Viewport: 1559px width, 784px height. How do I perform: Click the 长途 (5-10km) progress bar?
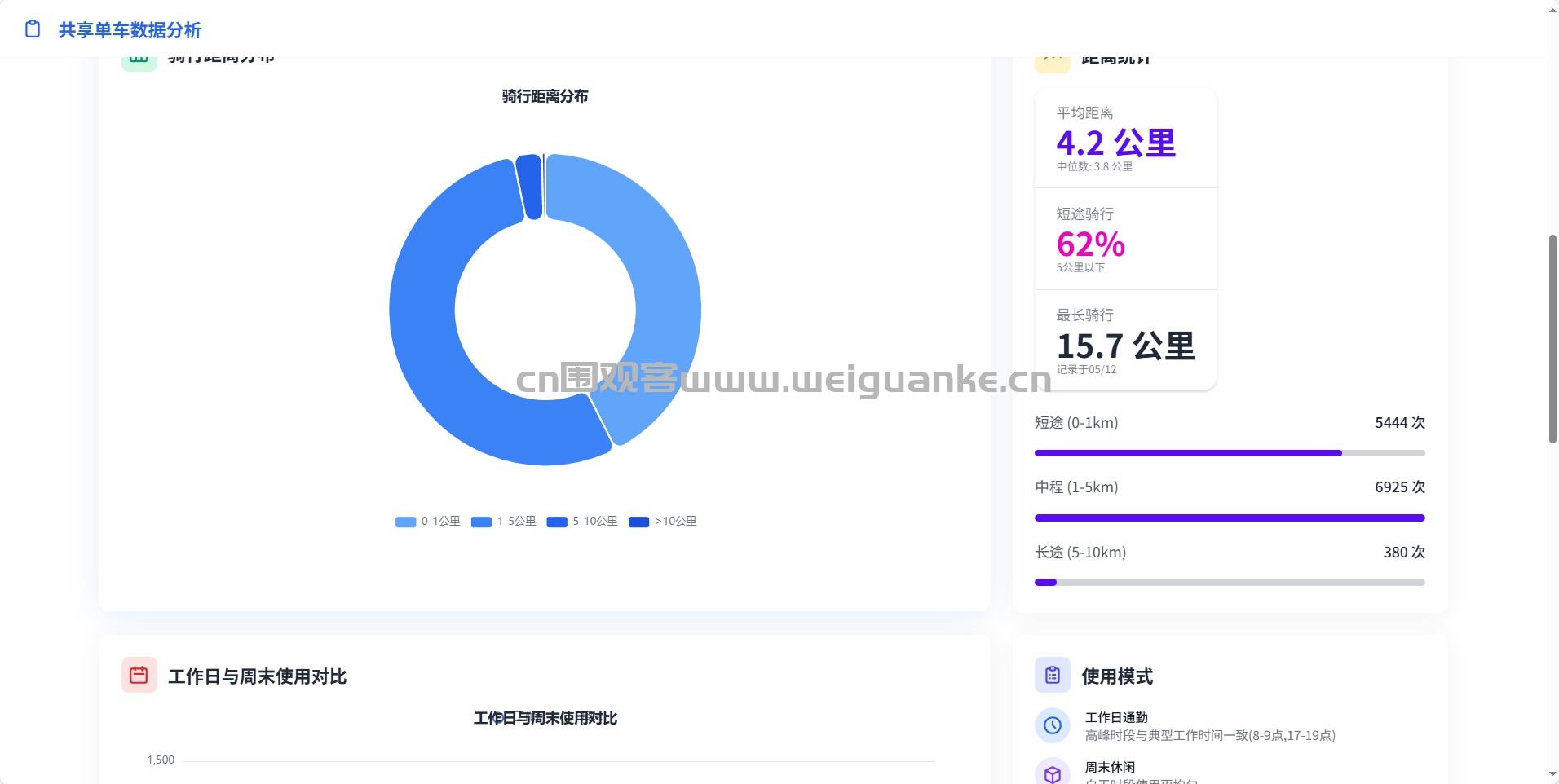pyautogui.click(x=1229, y=582)
